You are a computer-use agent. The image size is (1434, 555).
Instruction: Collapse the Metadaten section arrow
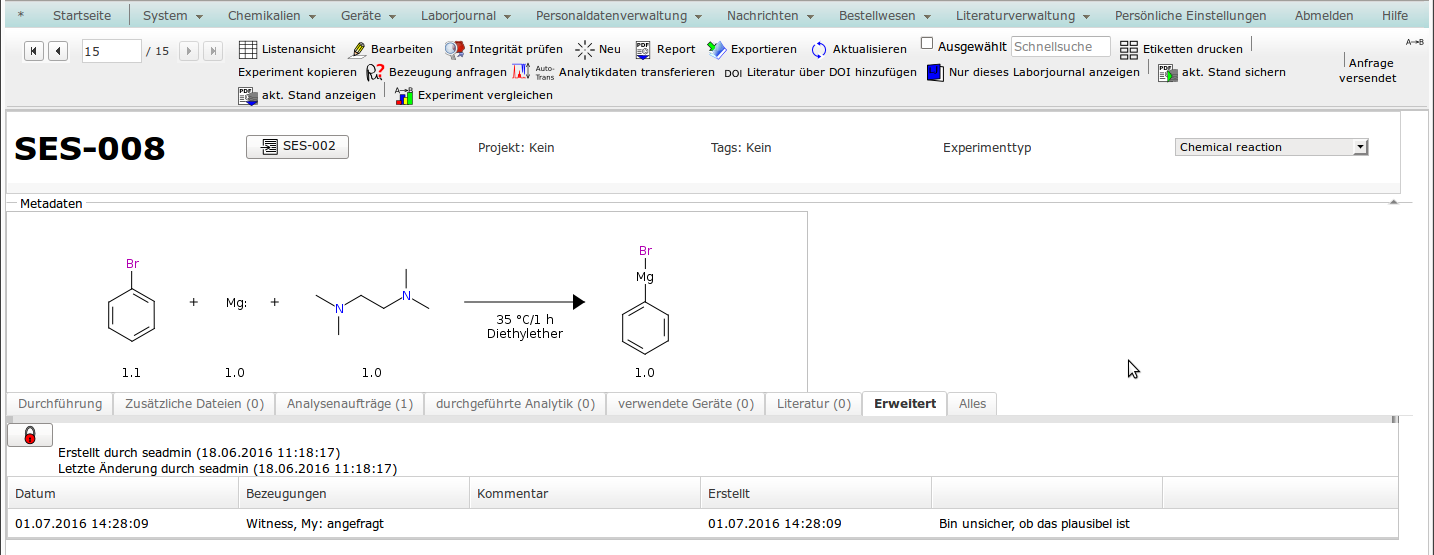(1393, 203)
